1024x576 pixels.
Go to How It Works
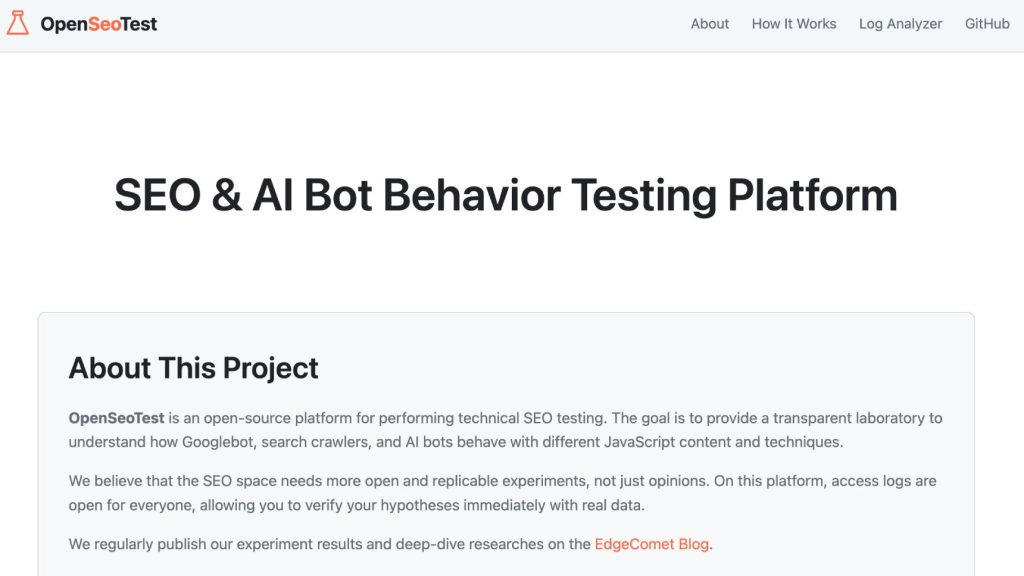[794, 24]
